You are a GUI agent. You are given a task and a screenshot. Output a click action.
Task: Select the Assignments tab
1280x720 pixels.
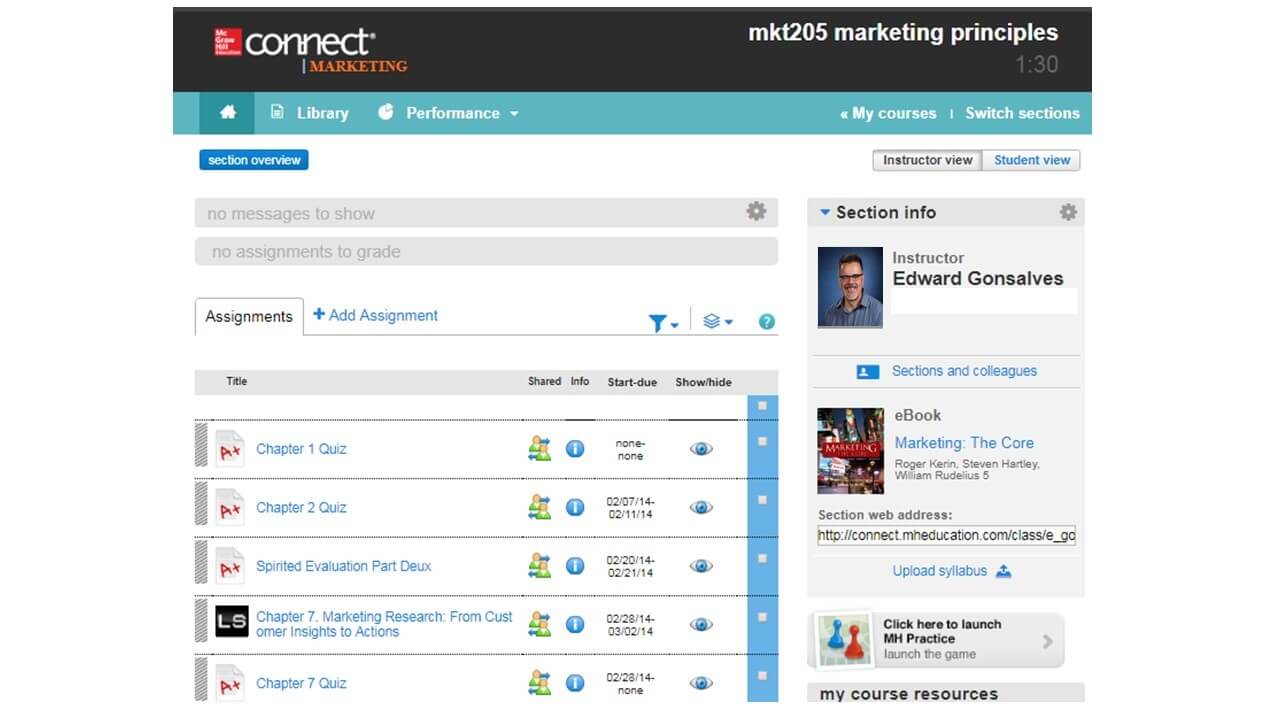click(249, 316)
